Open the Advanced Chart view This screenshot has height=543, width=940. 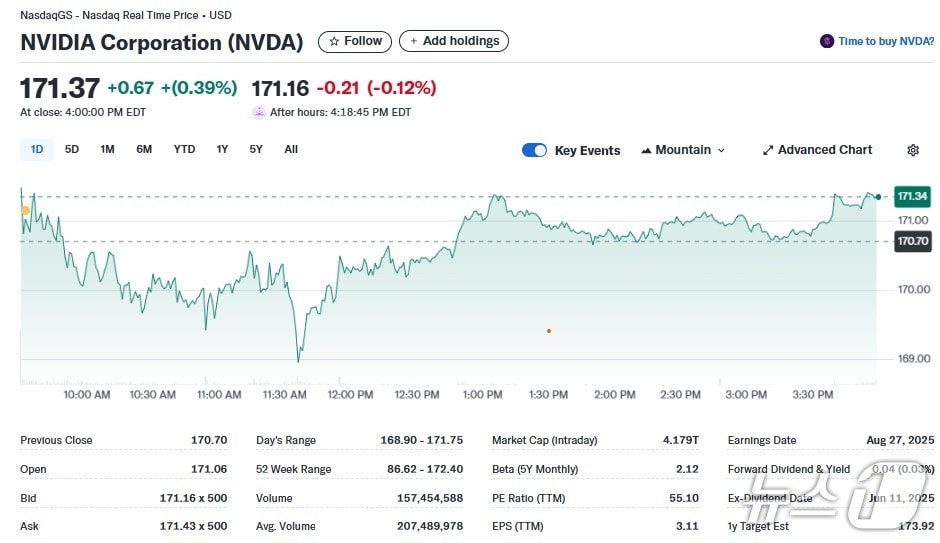point(817,150)
